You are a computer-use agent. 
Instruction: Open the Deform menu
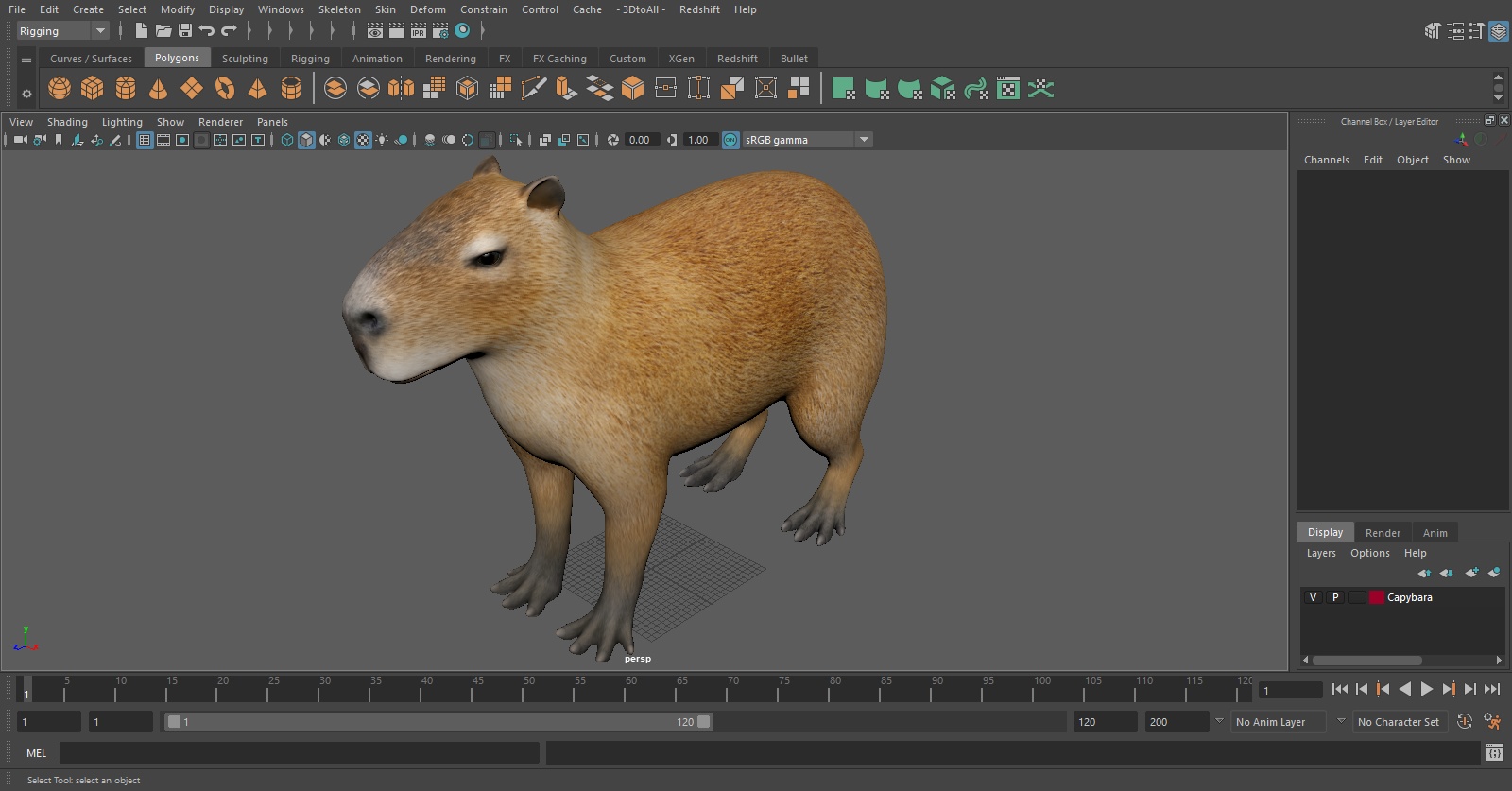[x=427, y=9]
